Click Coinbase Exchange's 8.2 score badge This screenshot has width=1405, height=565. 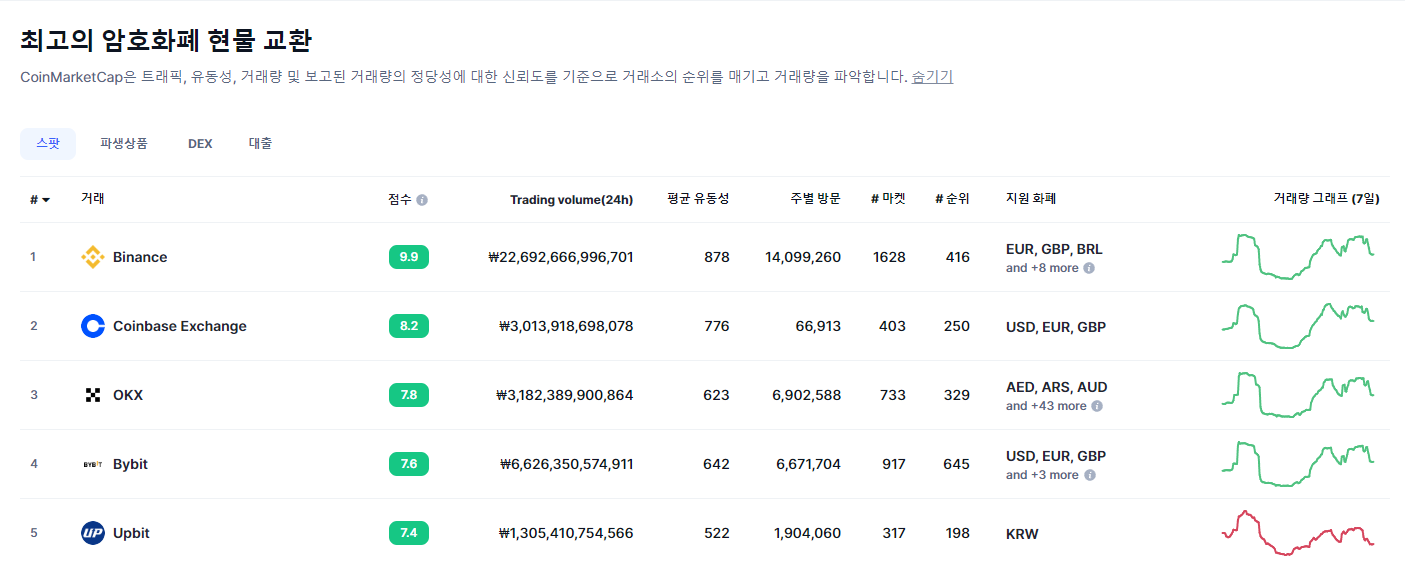[x=409, y=326]
